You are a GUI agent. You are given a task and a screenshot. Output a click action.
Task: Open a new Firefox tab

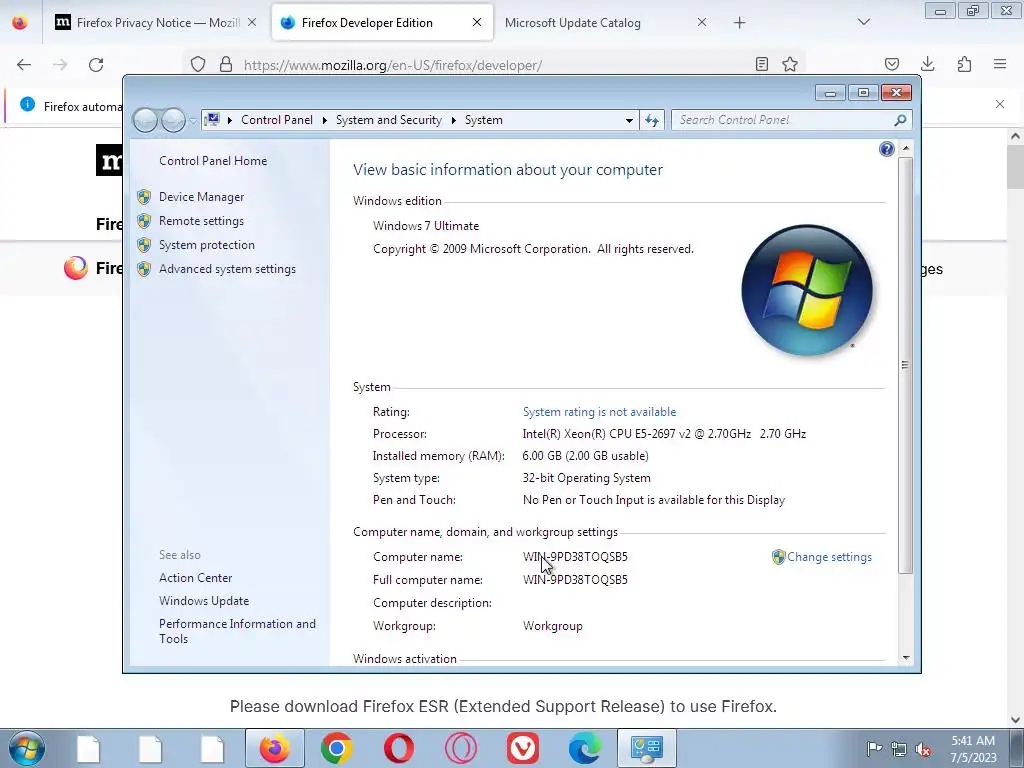[739, 23]
